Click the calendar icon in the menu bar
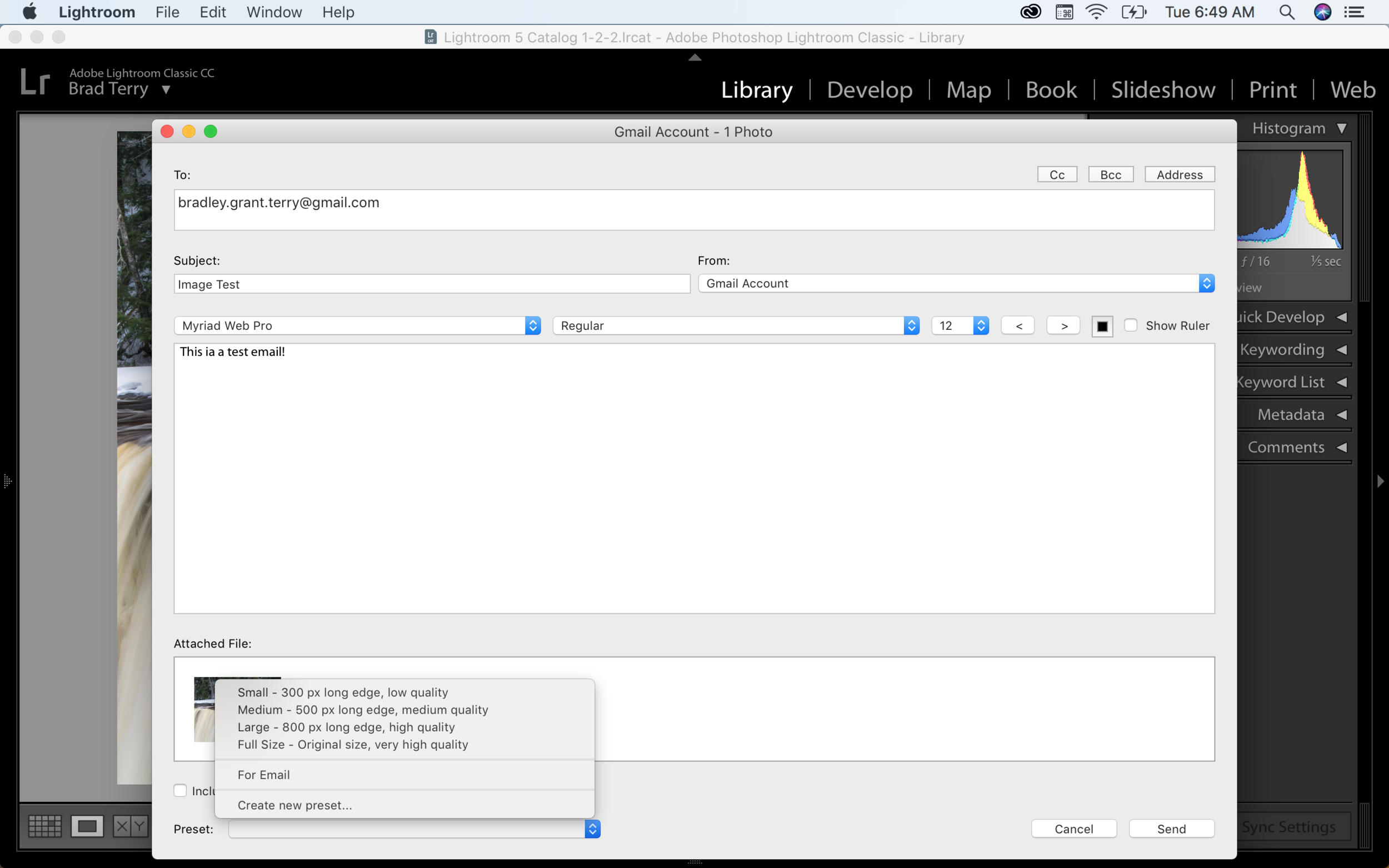1389x868 pixels. [1064, 12]
